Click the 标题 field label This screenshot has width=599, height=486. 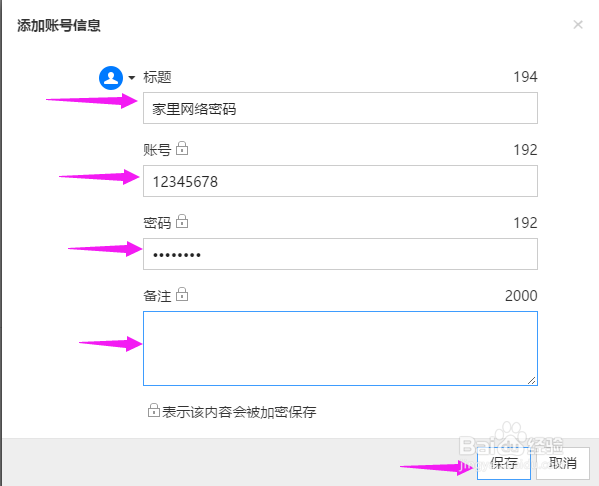tap(157, 77)
